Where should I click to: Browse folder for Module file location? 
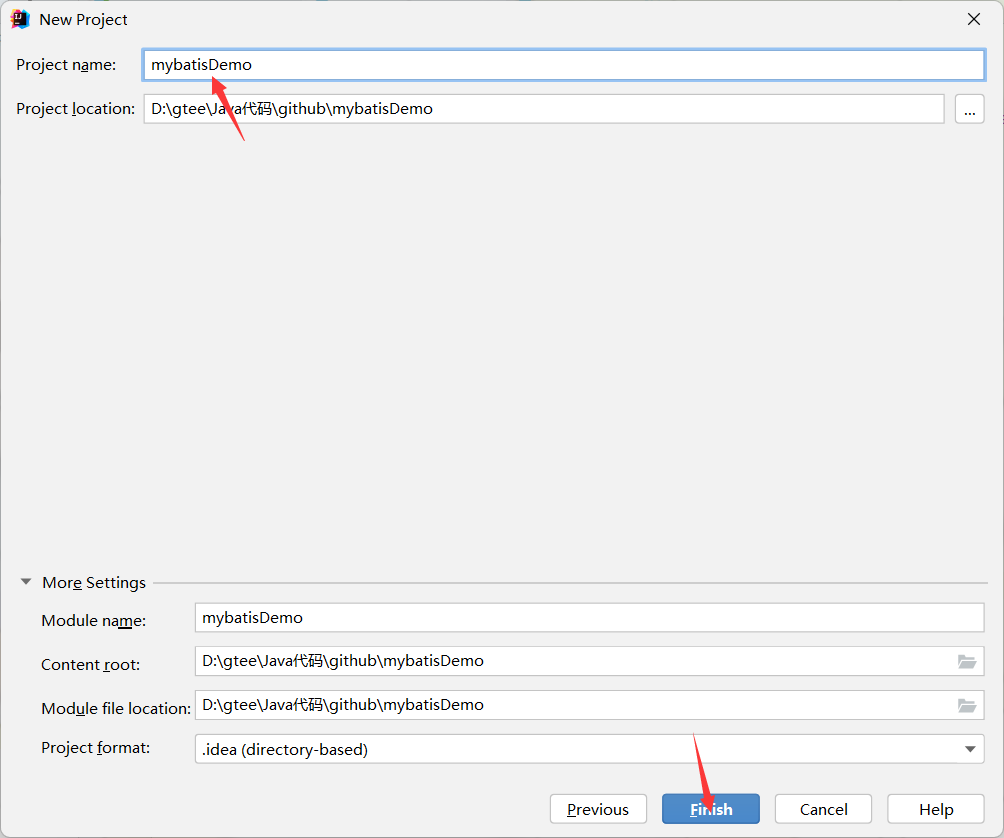pos(967,705)
